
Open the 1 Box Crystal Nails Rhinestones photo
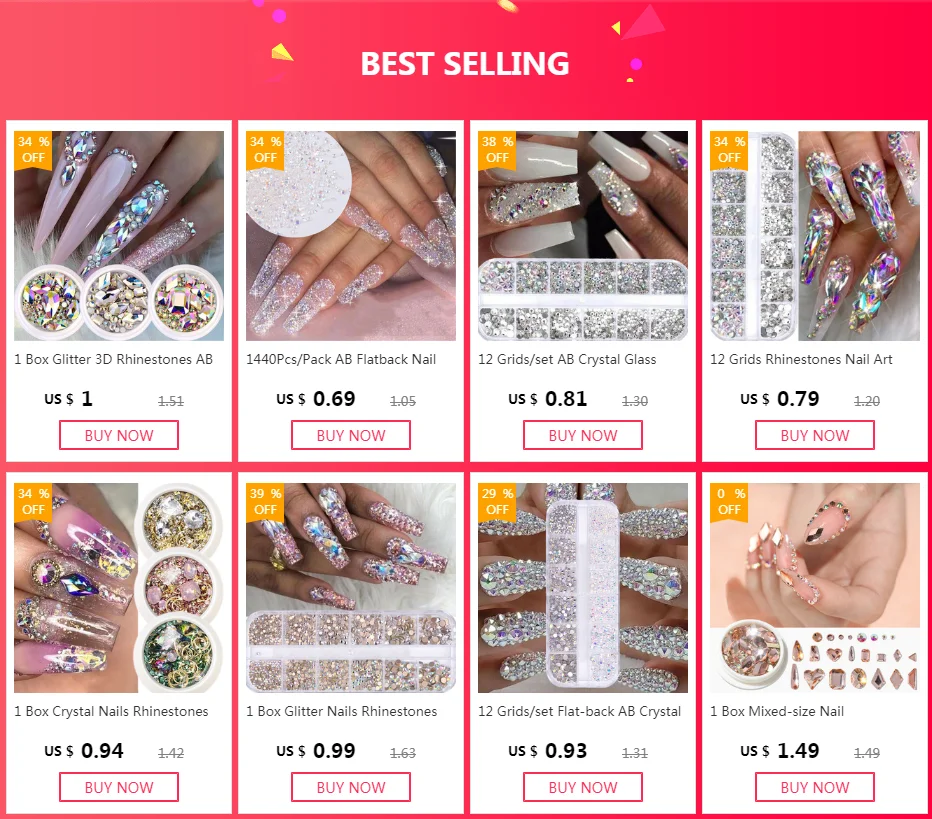pyautogui.click(x=119, y=588)
